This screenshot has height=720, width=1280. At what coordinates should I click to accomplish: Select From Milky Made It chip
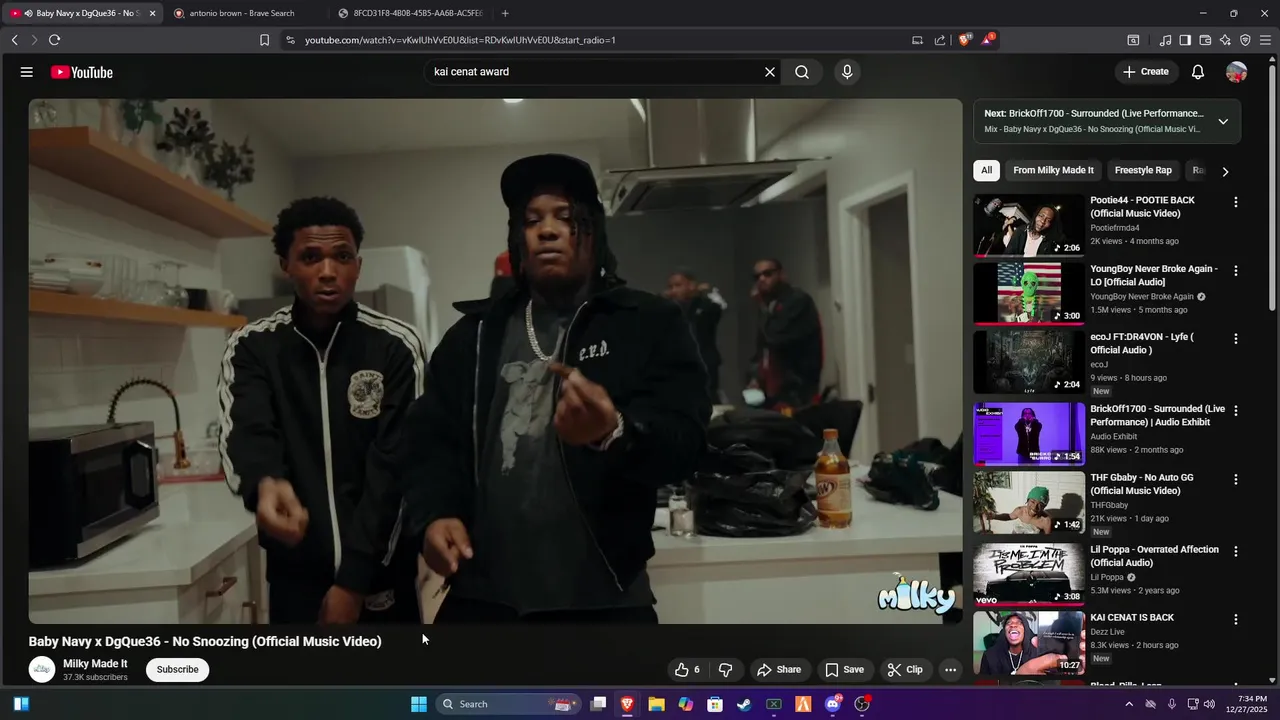pyautogui.click(x=1053, y=170)
